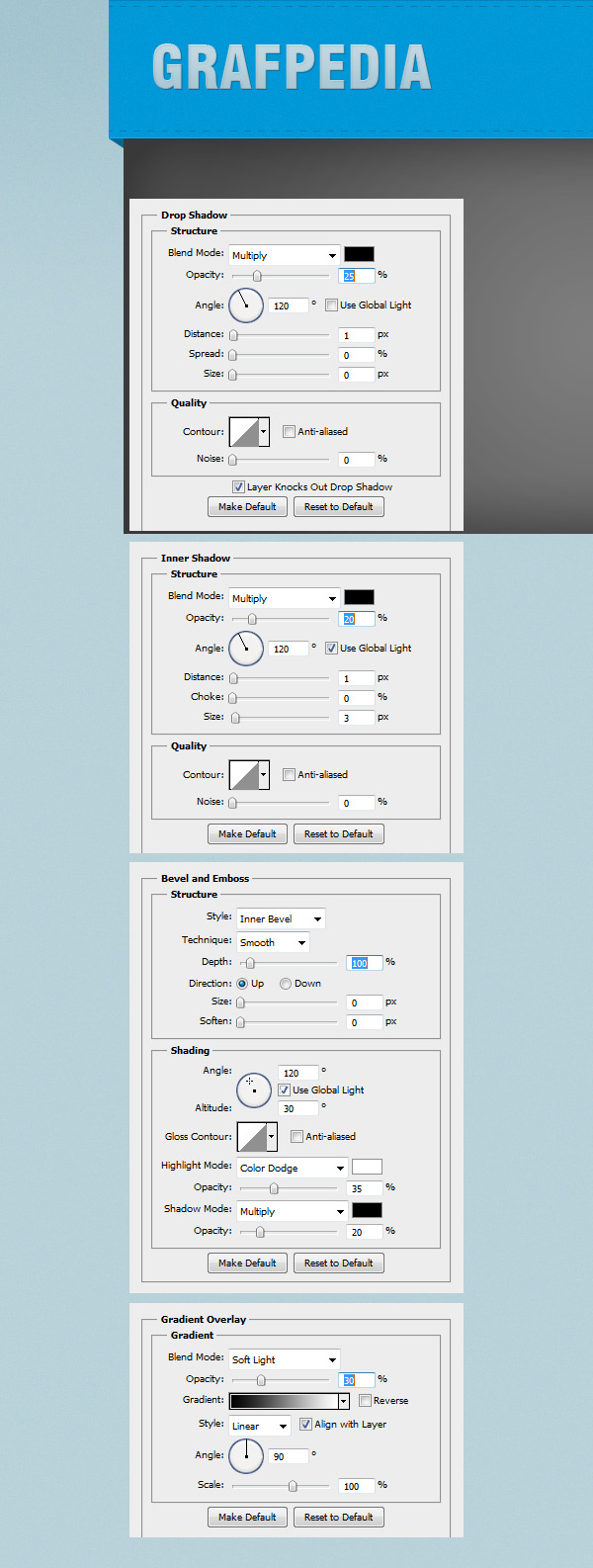Viewport: 593px width, 1568px height.
Task: Open Shadow Mode Multiply dropdown
Action: pyautogui.click(x=293, y=1211)
